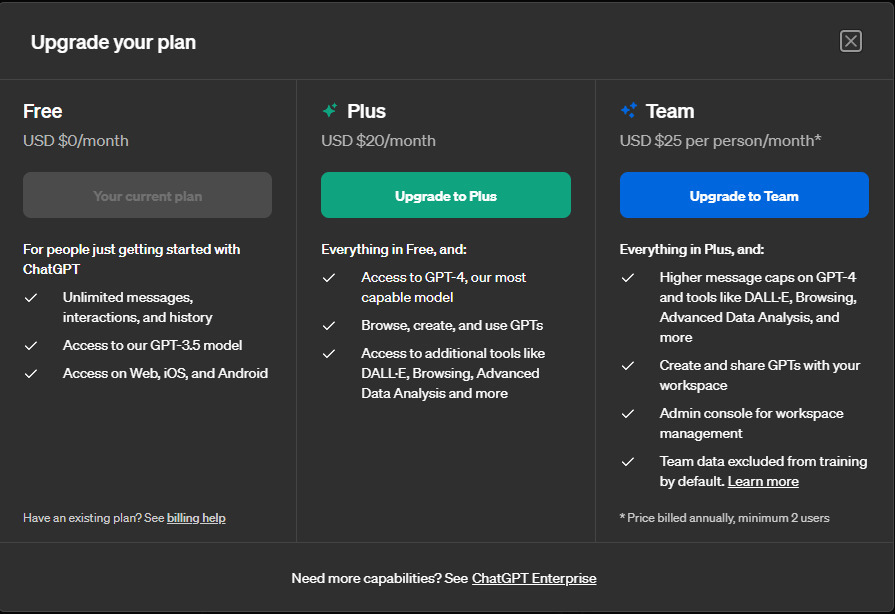
Task: Click the USD $25 per person/month price
Action: tap(720, 141)
